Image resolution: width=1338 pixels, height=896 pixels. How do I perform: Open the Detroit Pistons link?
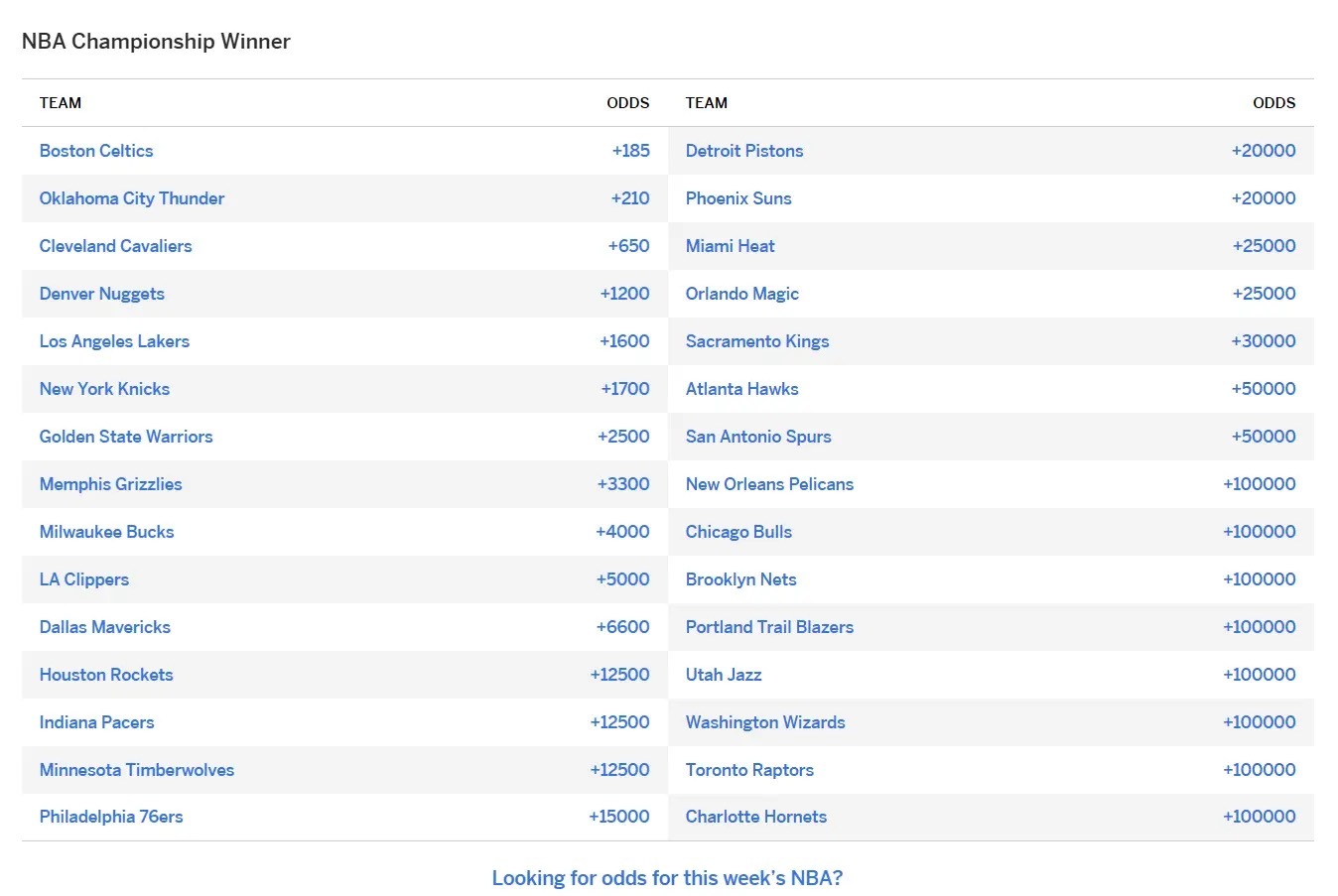[x=744, y=151]
